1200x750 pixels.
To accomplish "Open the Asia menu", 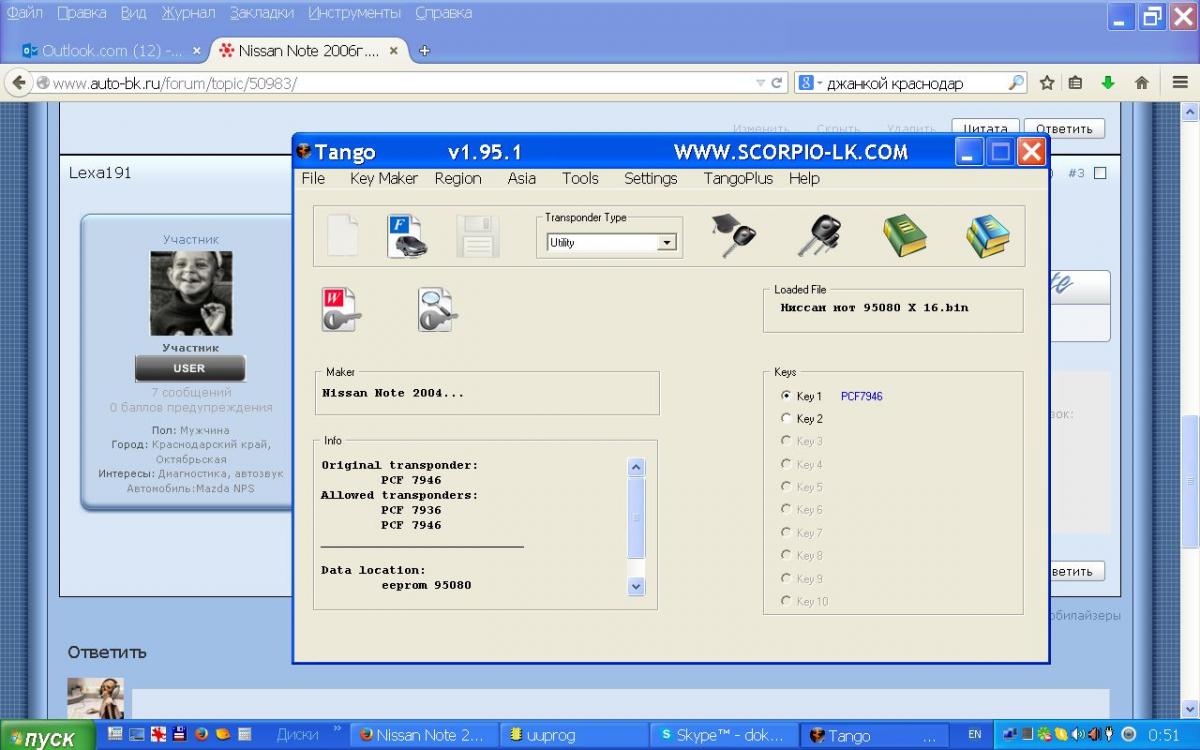I will pyautogui.click(x=522, y=178).
